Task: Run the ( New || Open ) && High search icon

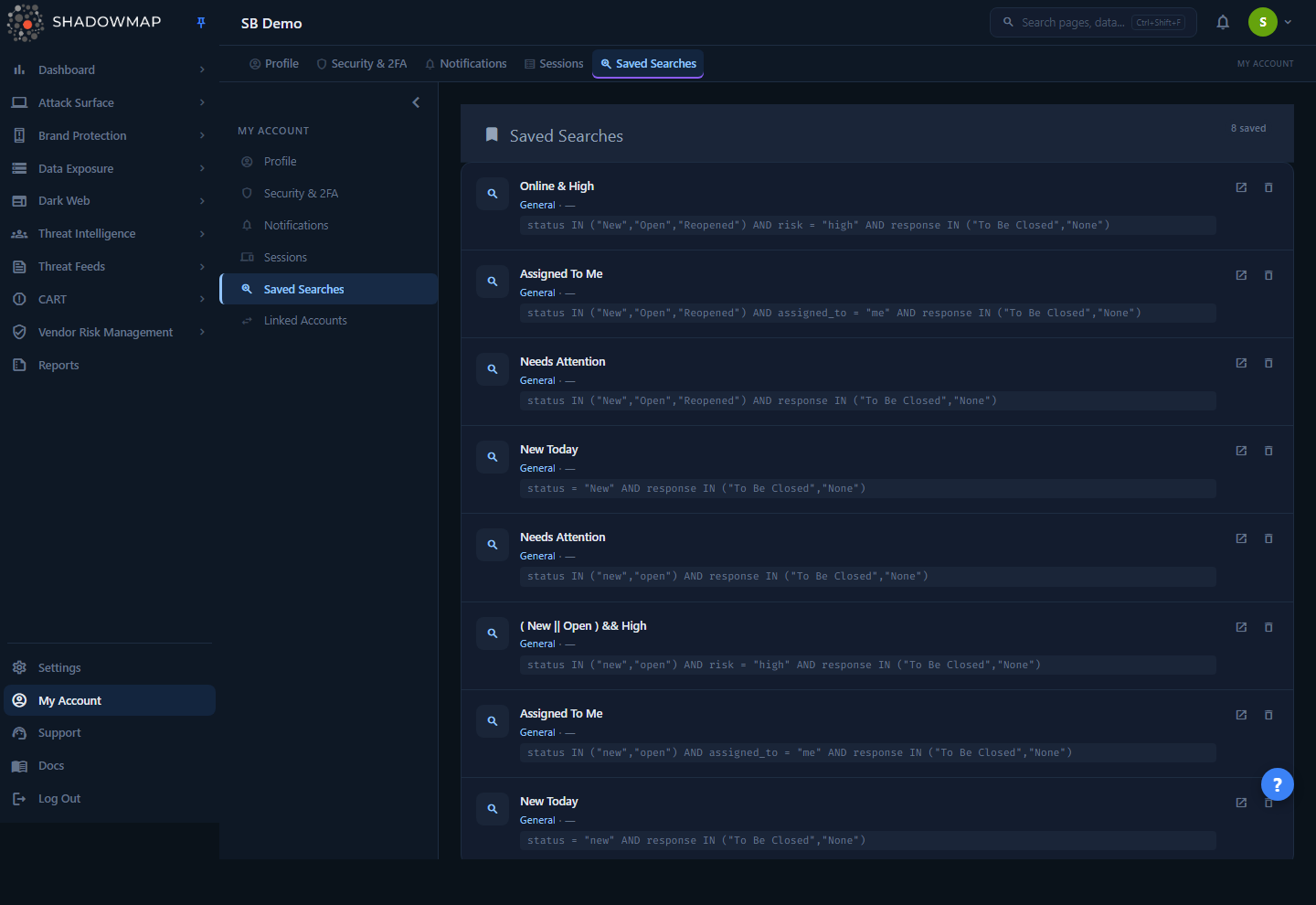Action: coord(493,633)
